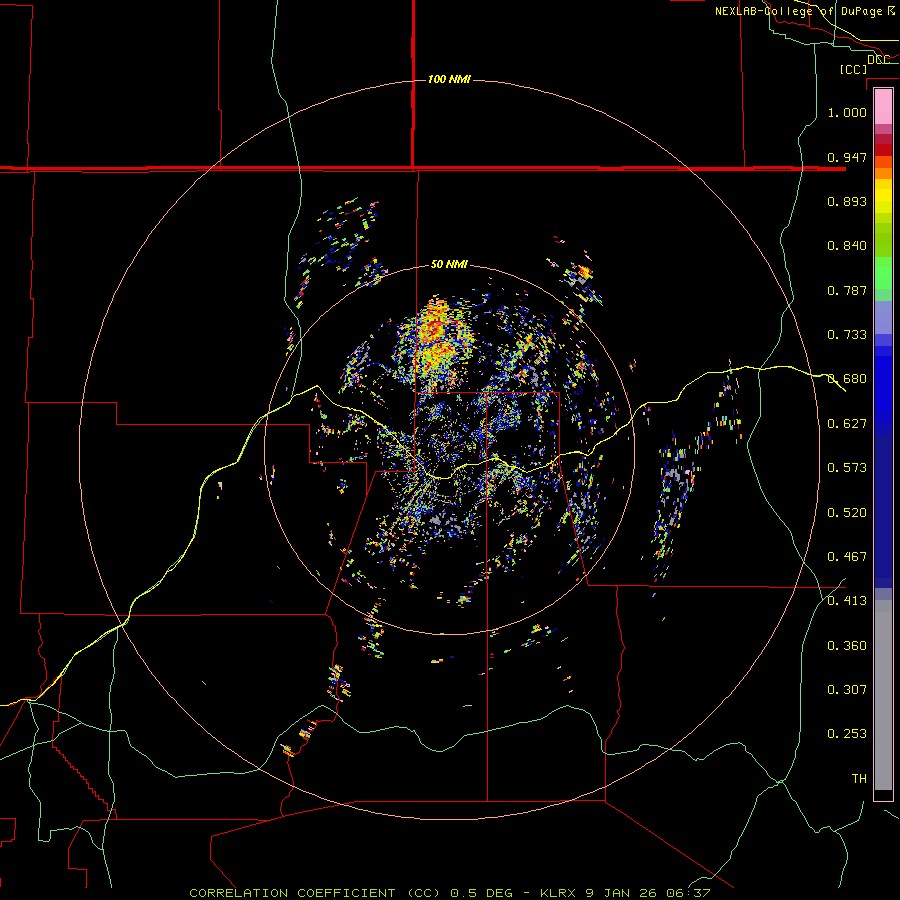The width and height of the screenshot is (900, 900).
Task: Click the [CC] legend title
Action: (x=853, y=69)
